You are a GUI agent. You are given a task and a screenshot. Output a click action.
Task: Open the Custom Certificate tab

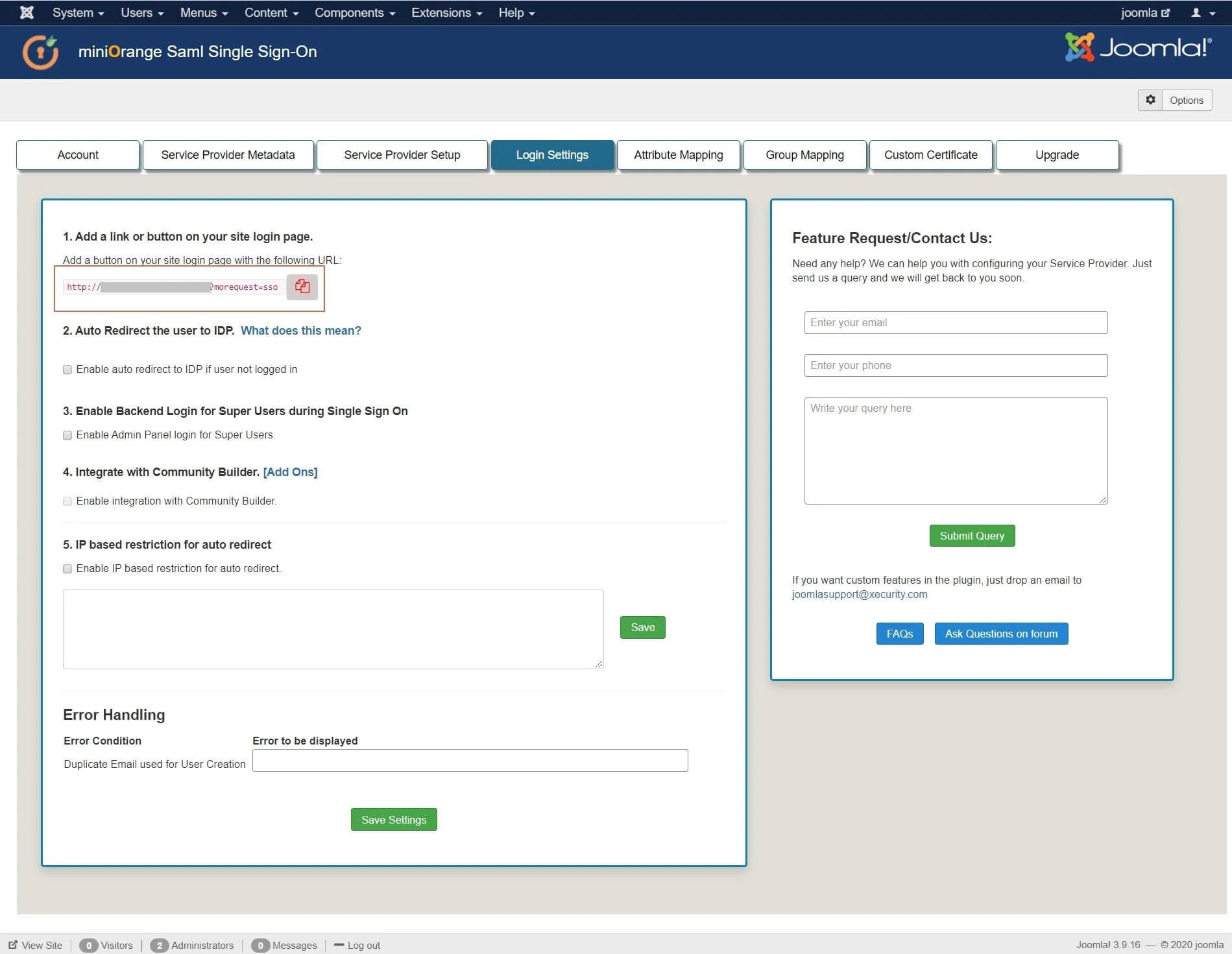click(x=931, y=155)
